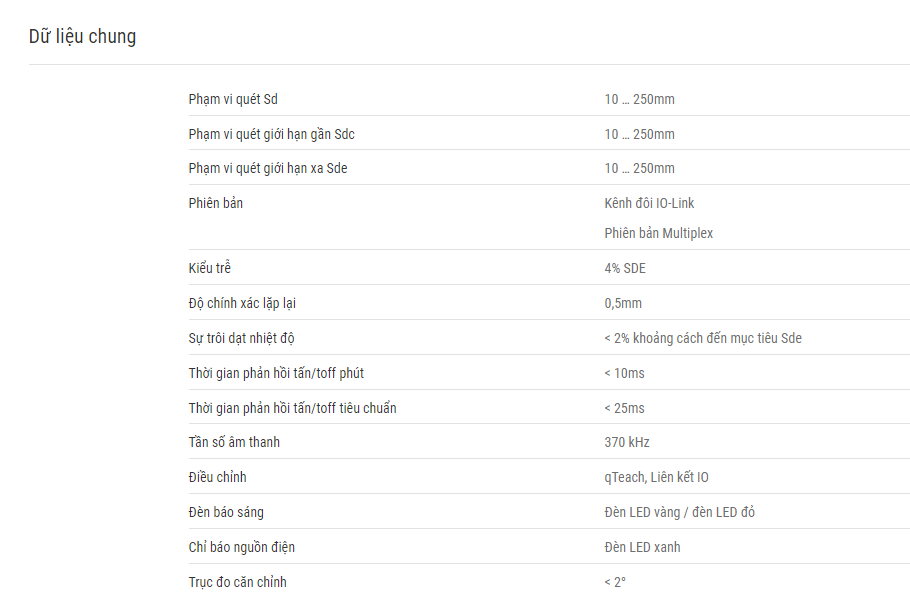Select the "Phạm vi quét giới hạn gần Sdc" row label

[271, 134]
